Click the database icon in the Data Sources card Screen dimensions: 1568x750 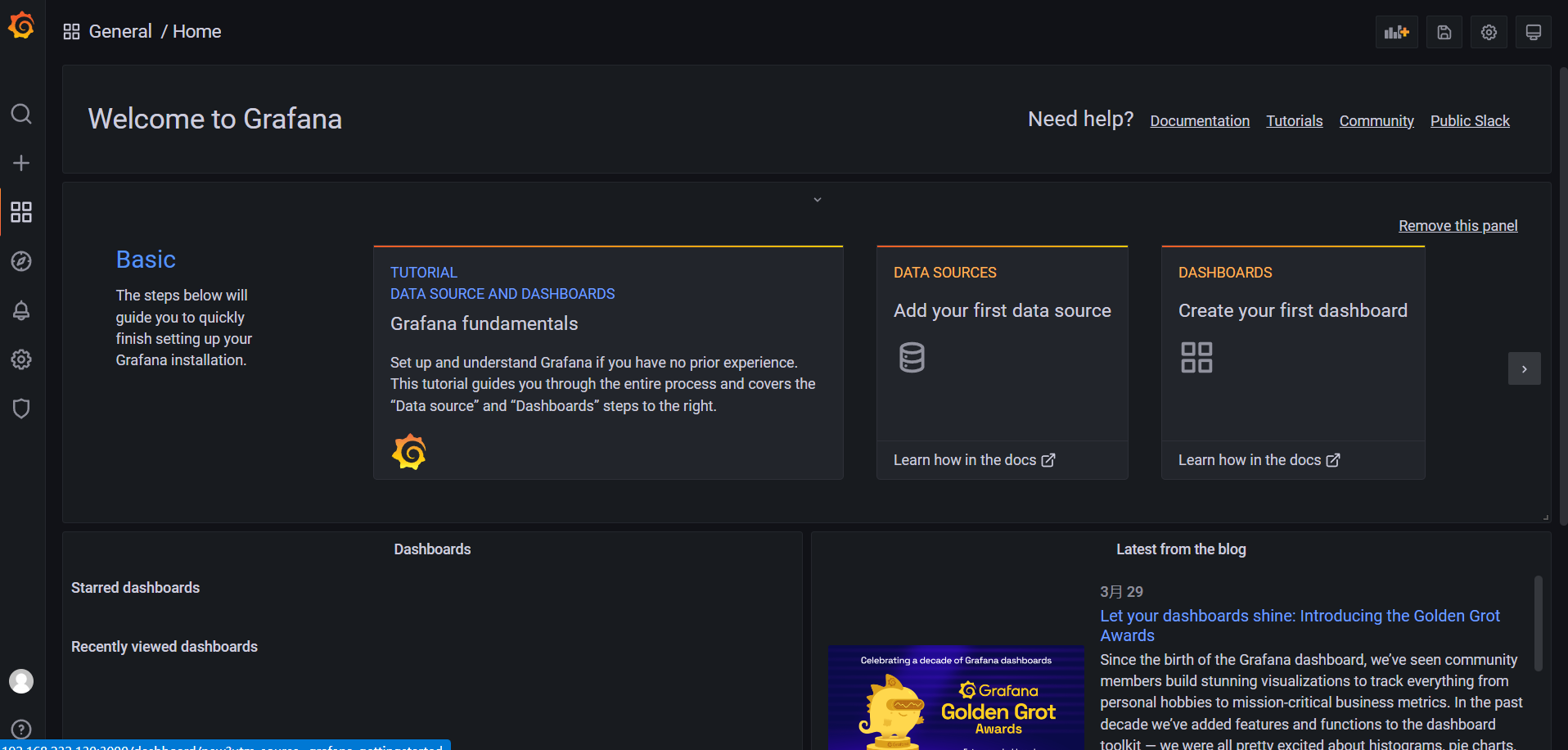coord(912,358)
